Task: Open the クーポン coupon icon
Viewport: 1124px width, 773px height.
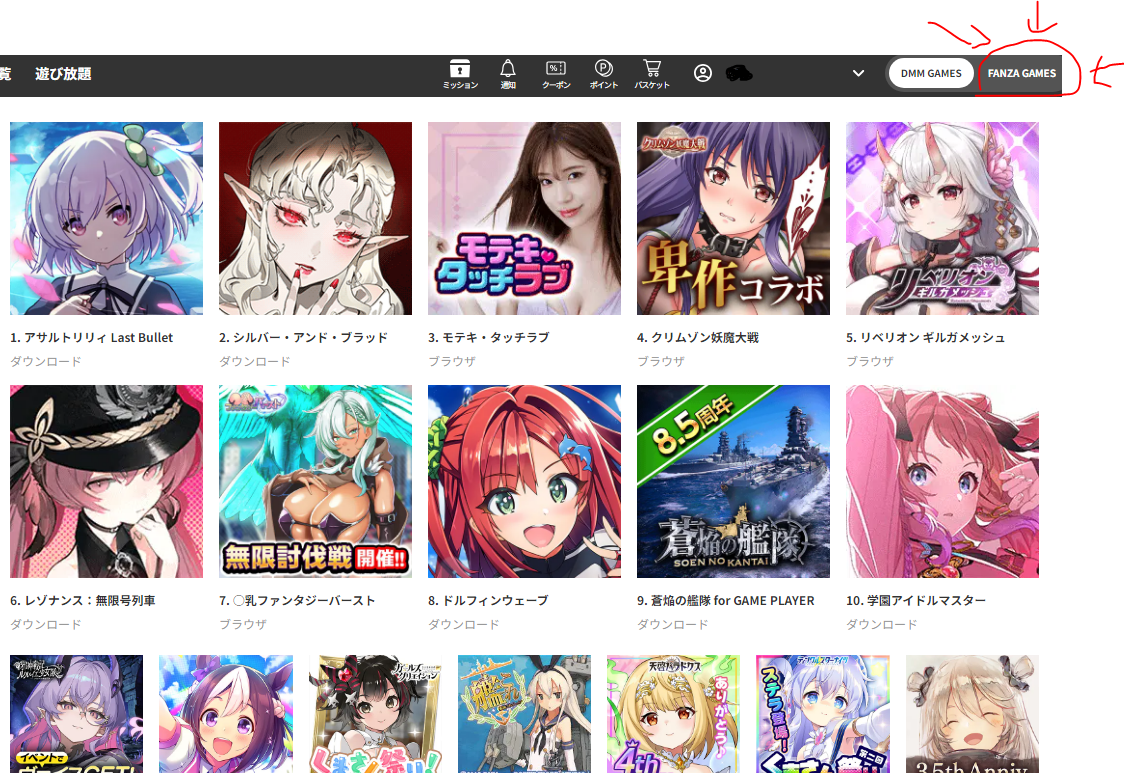Action: point(556,75)
